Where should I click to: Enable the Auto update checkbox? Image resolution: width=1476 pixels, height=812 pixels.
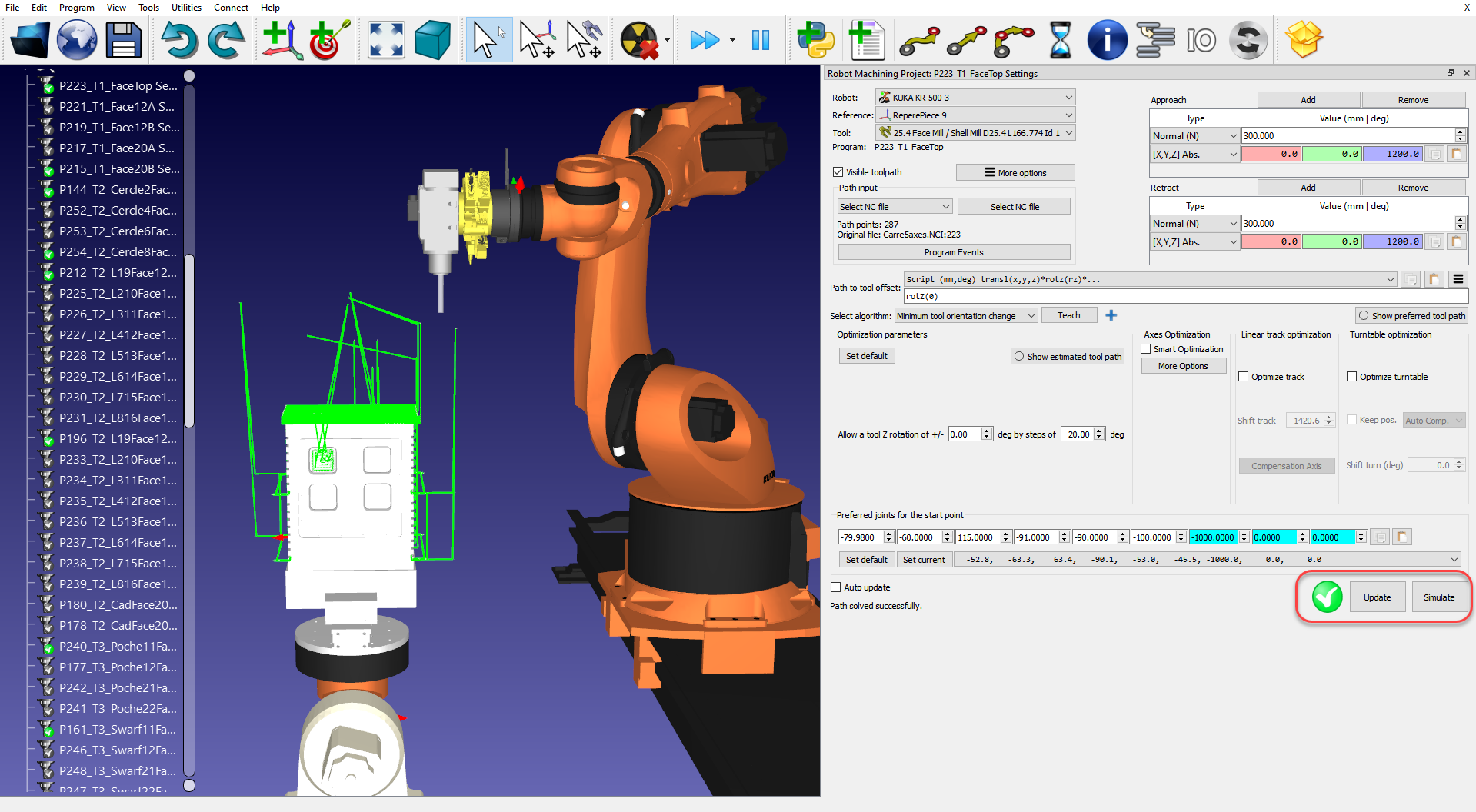point(836,587)
